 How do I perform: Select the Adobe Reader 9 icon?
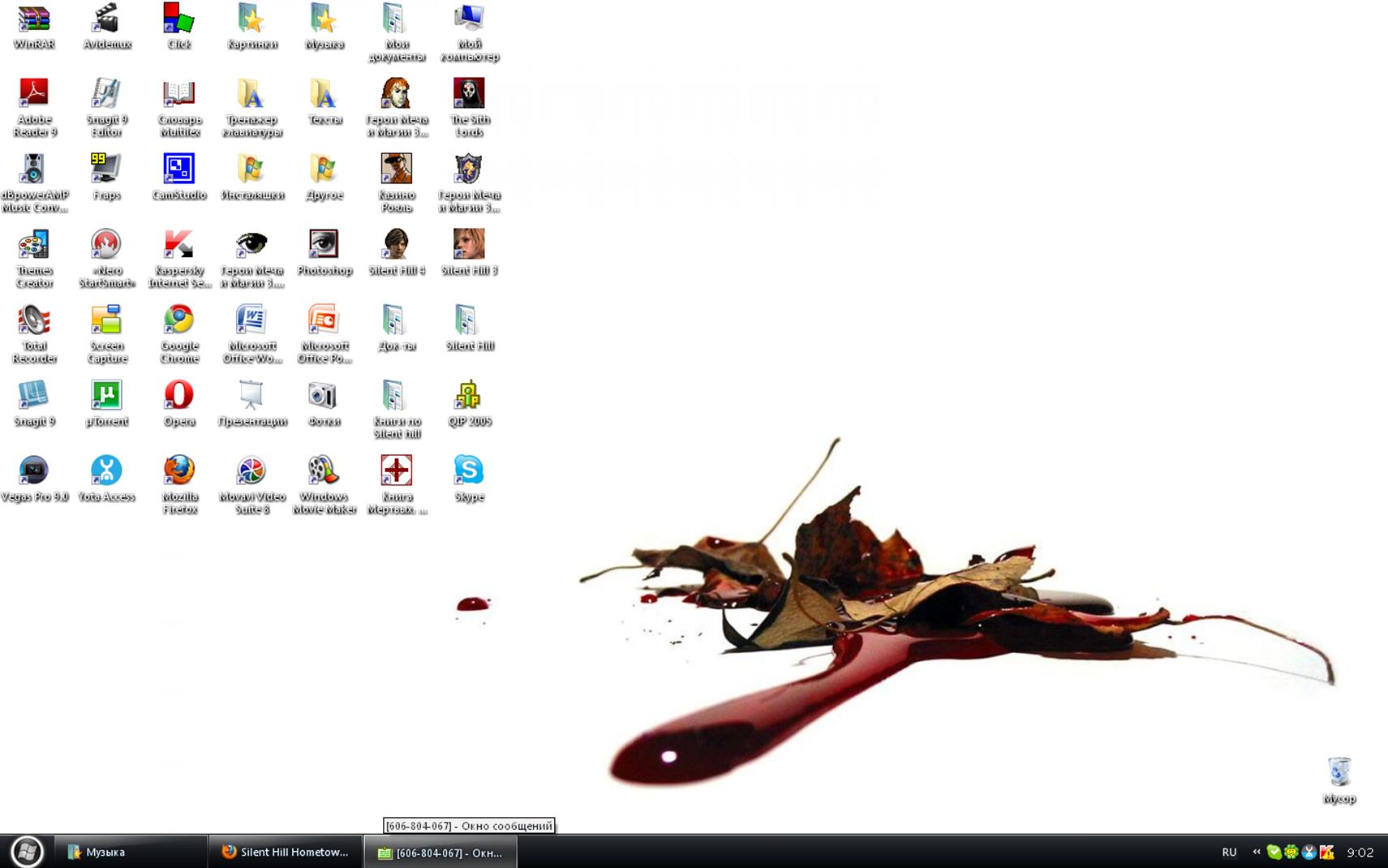(34, 94)
